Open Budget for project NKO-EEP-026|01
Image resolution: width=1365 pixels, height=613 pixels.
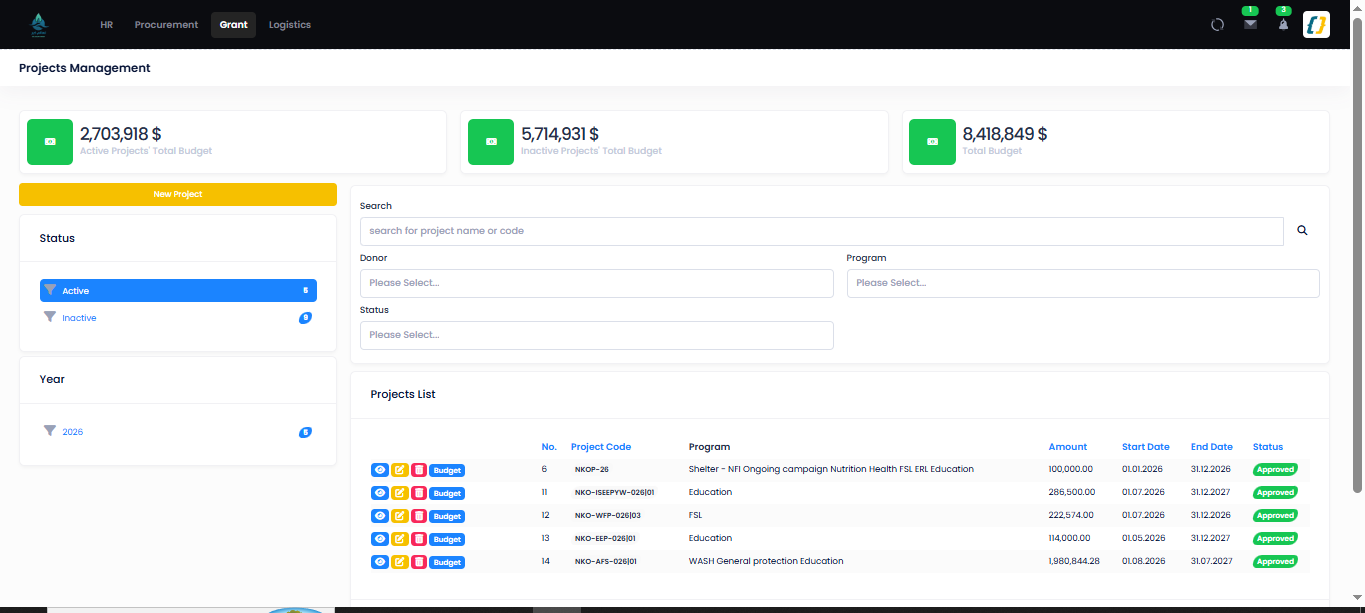[447, 539]
